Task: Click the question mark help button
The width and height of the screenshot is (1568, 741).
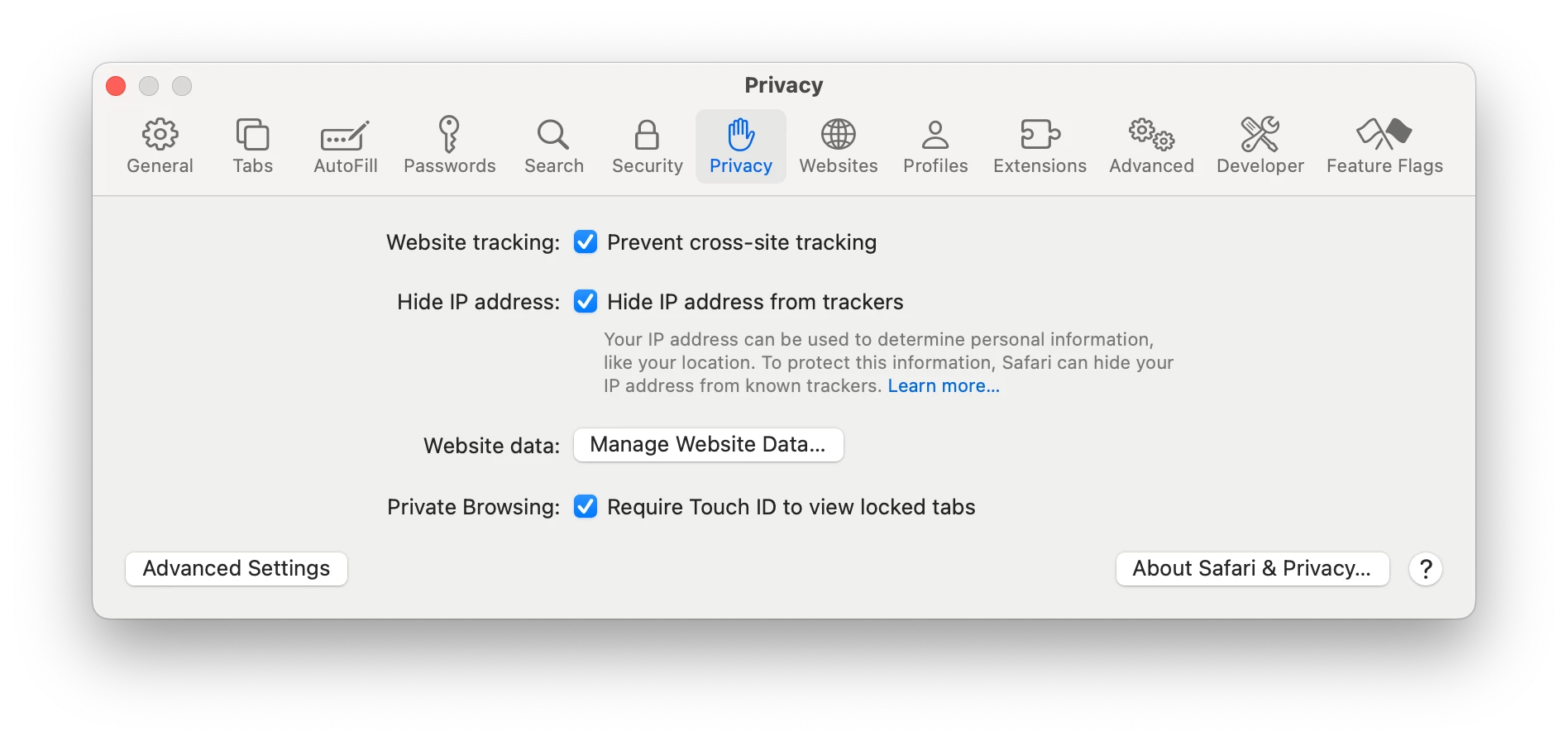Action: 1426,569
